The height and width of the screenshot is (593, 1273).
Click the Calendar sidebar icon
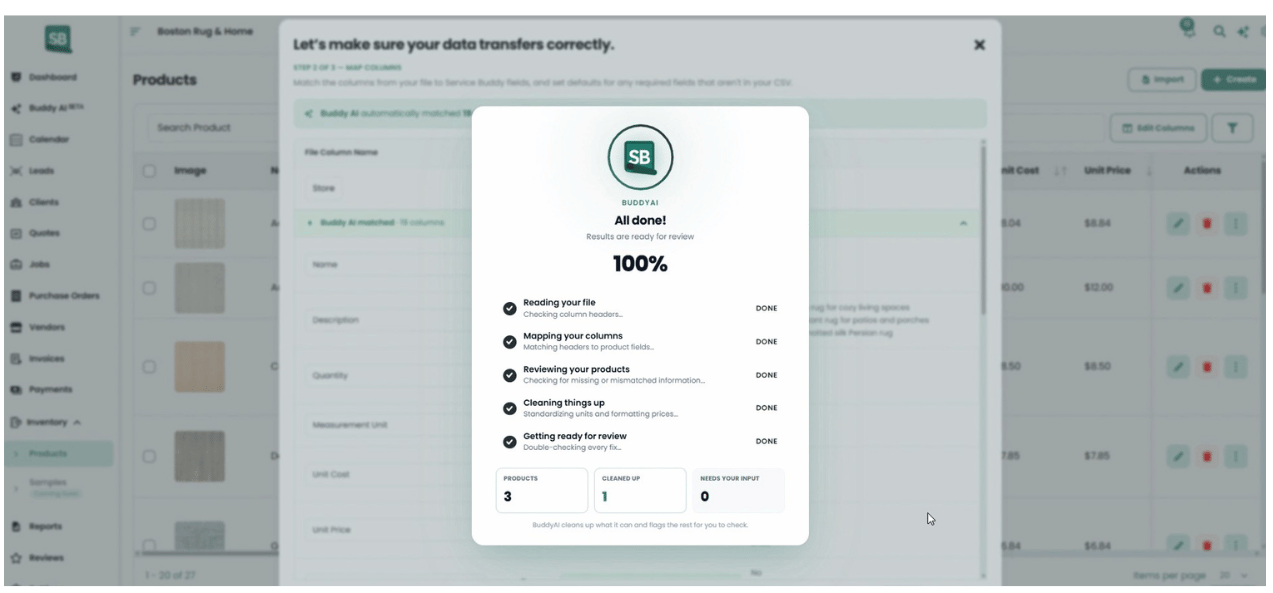[x=17, y=139]
